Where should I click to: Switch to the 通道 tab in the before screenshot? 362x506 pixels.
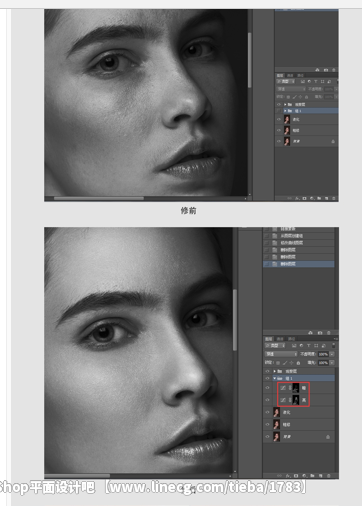pyautogui.click(x=290, y=75)
